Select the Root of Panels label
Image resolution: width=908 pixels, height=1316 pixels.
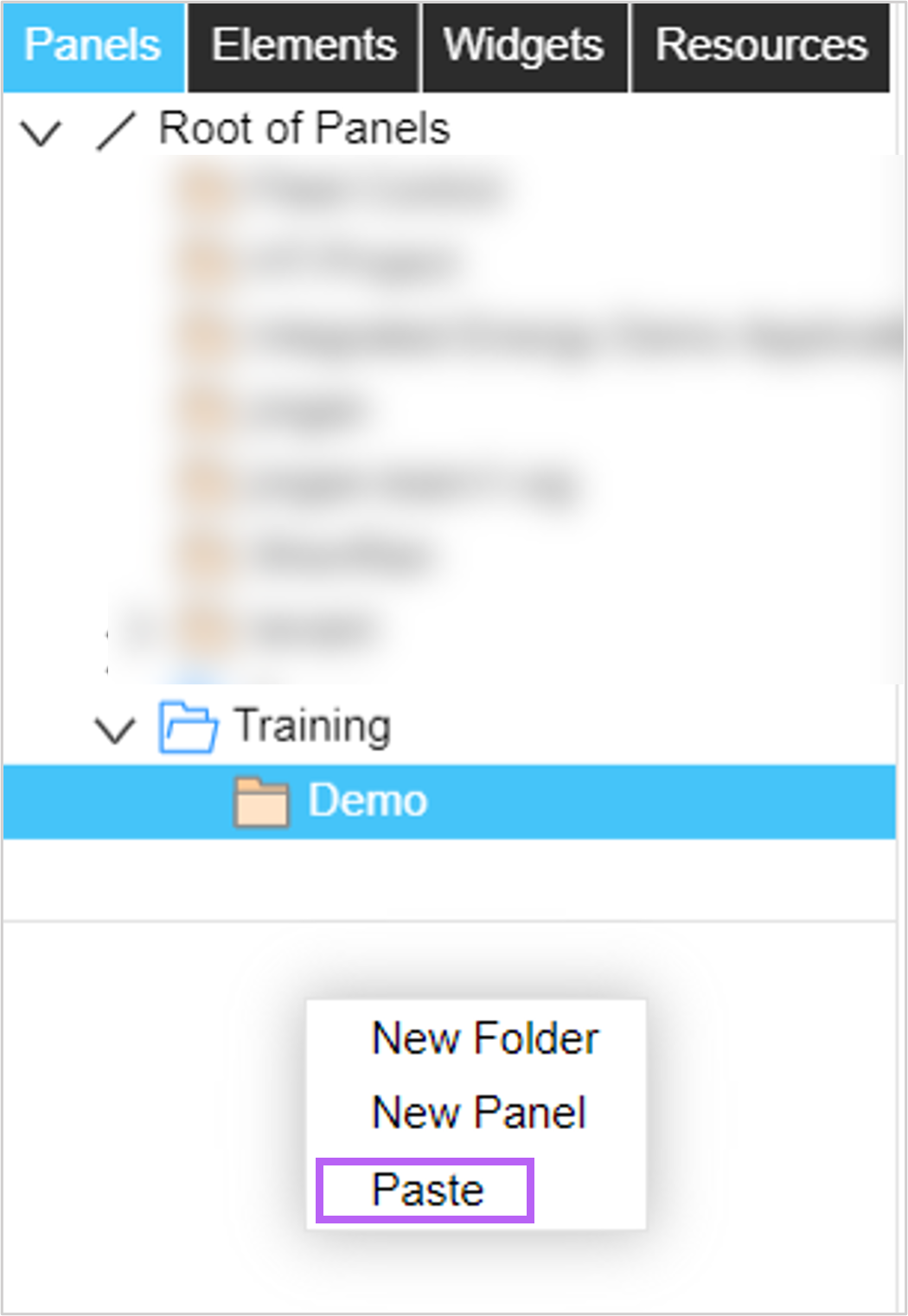coord(304,129)
